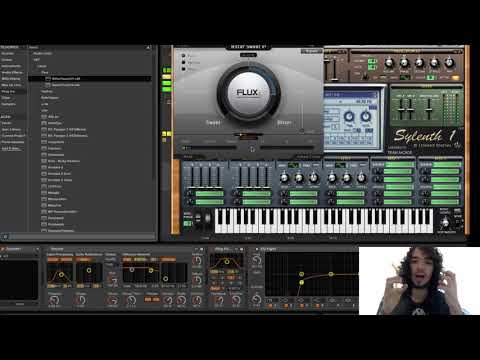Click the Sylenth mod wheel beside keyboard
The image size is (480, 360).
tap(208, 218)
